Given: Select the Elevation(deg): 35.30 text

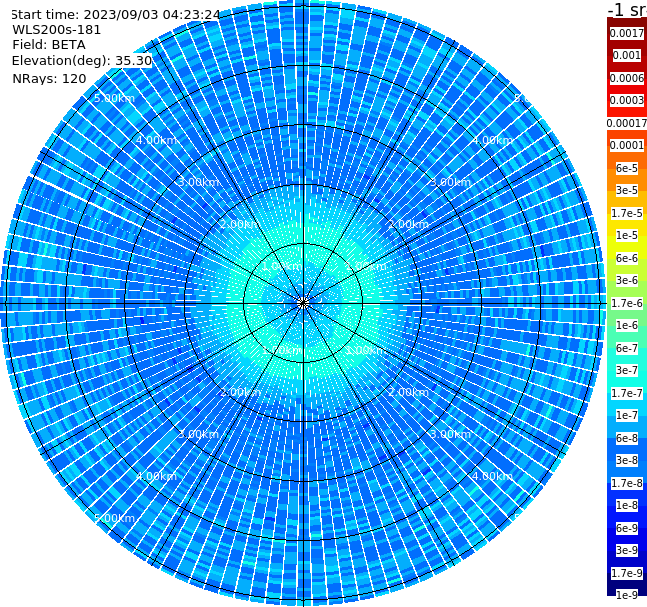Looking at the screenshot, I should [x=82, y=61].
